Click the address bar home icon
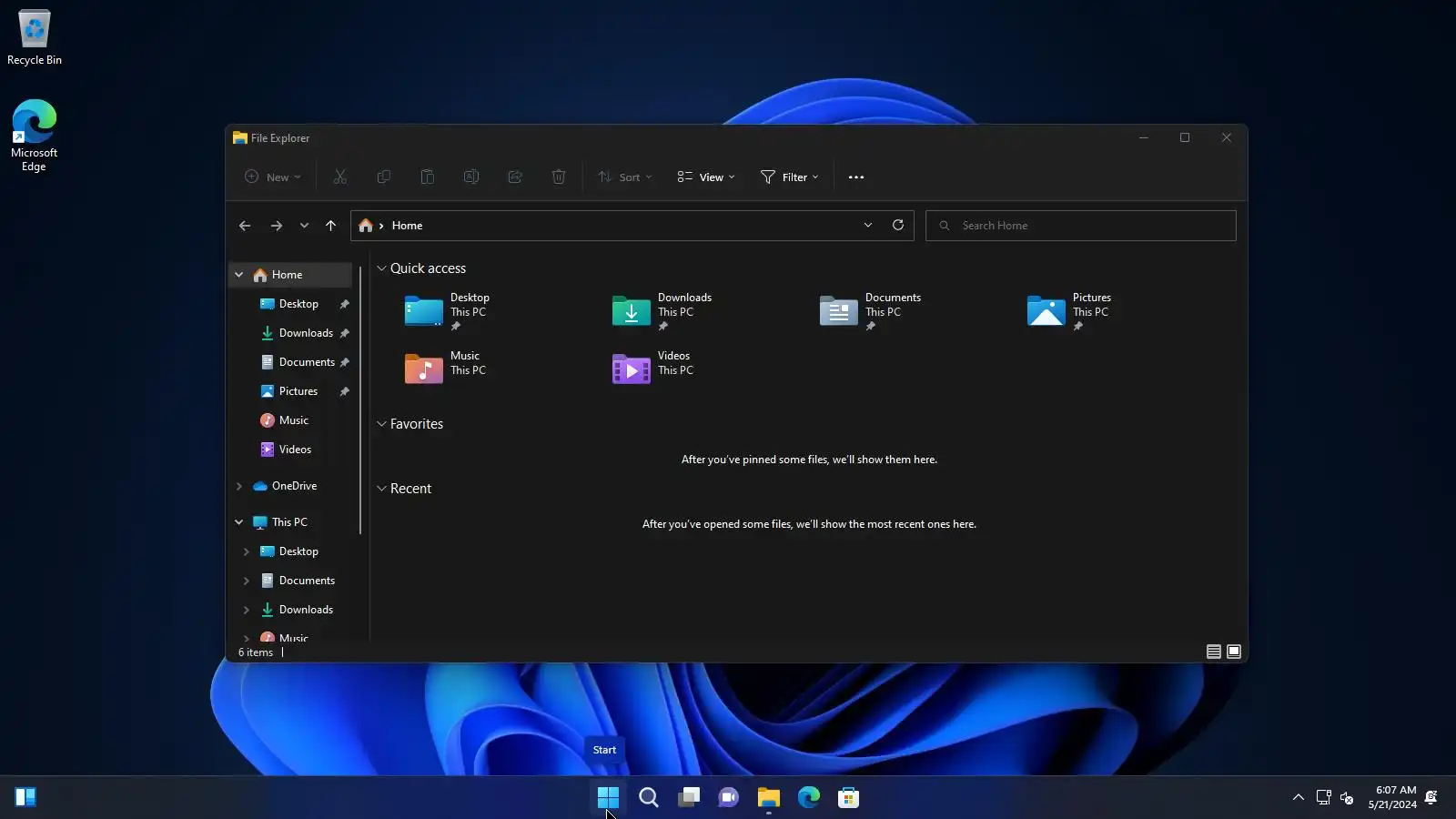 point(366,226)
